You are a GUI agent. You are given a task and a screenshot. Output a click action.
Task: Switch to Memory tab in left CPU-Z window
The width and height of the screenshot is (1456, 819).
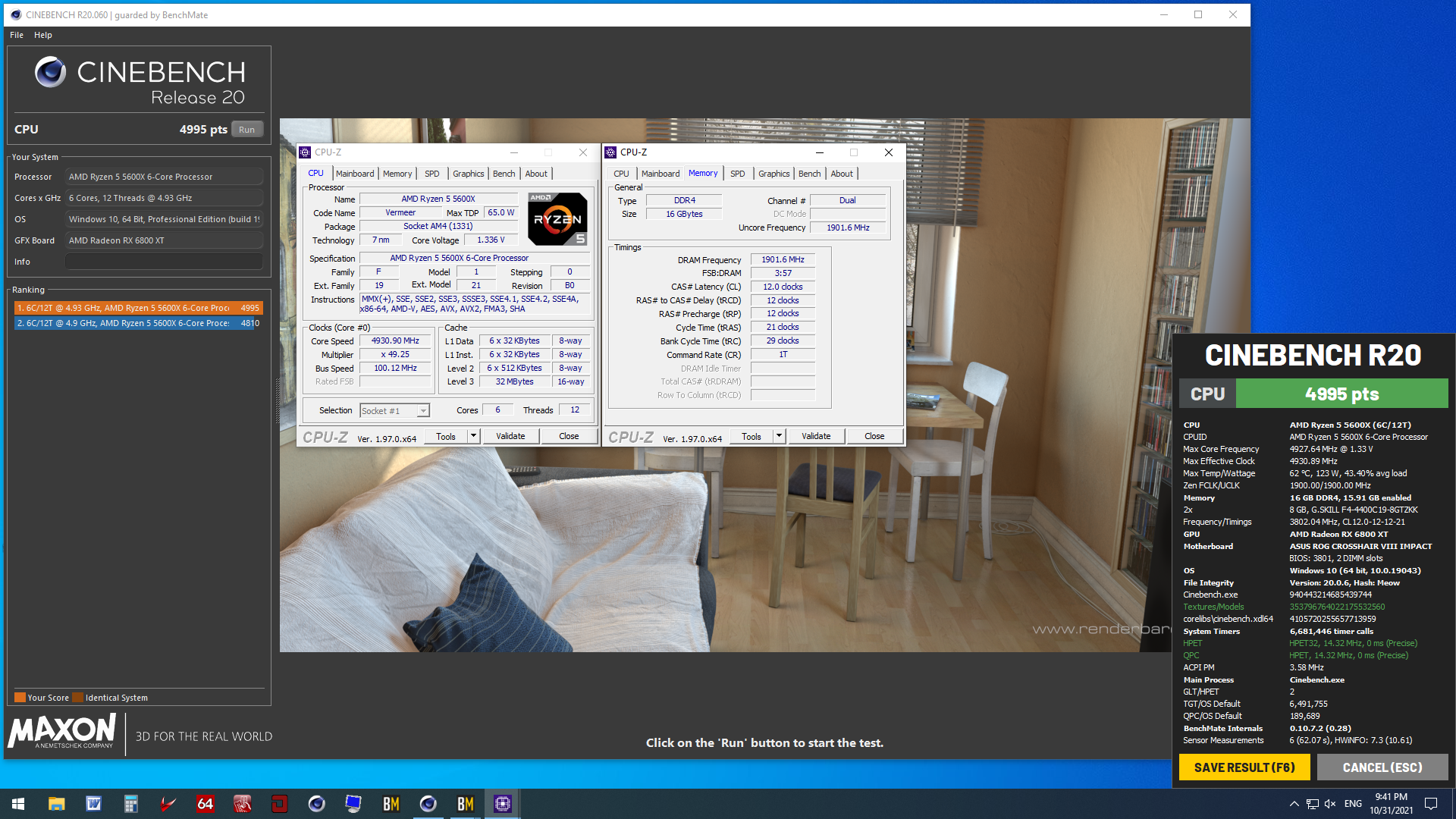pyautogui.click(x=397, y=174)
